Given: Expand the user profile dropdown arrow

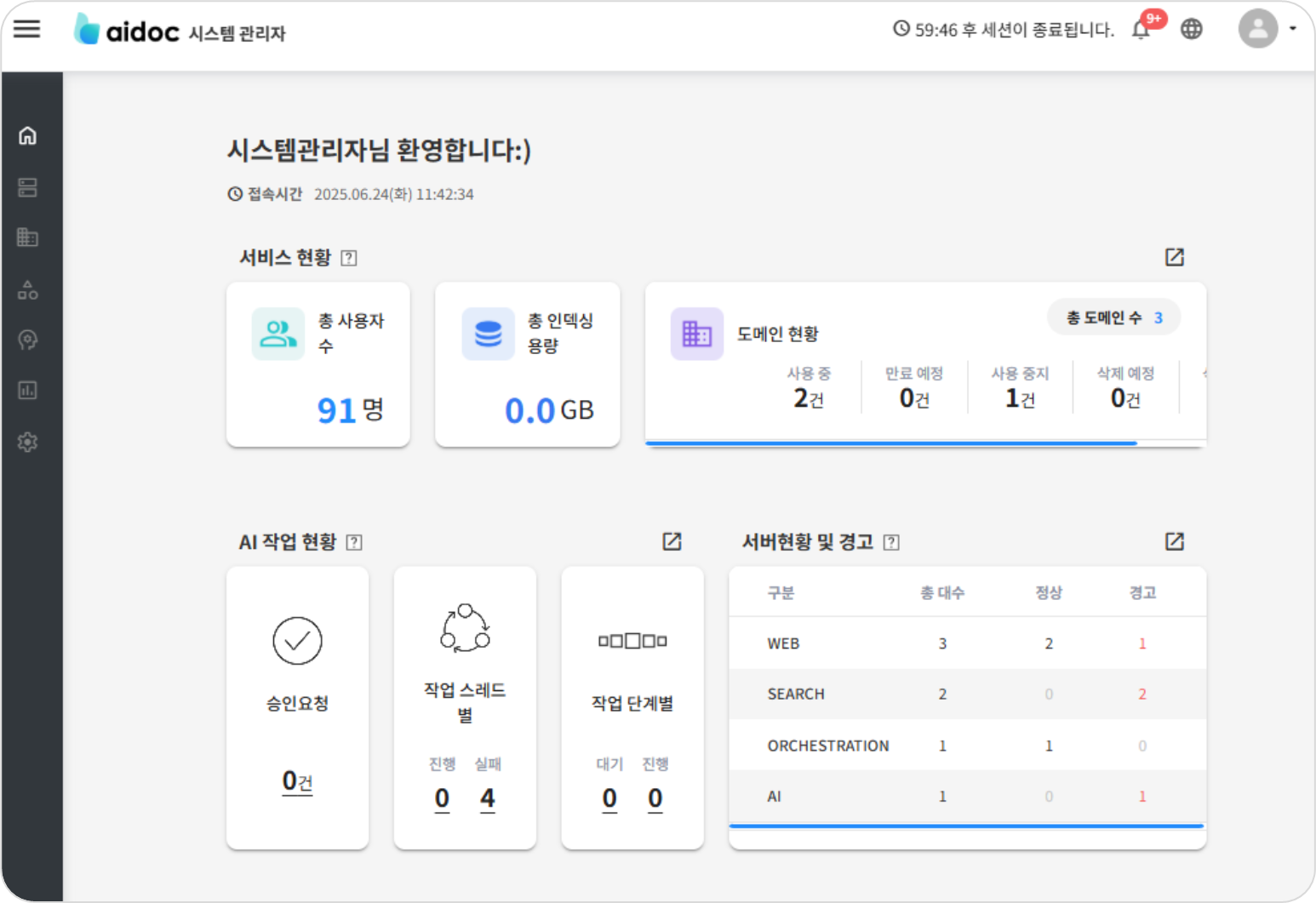Looking at the screenshot, I should click(x=1292, y=29).
